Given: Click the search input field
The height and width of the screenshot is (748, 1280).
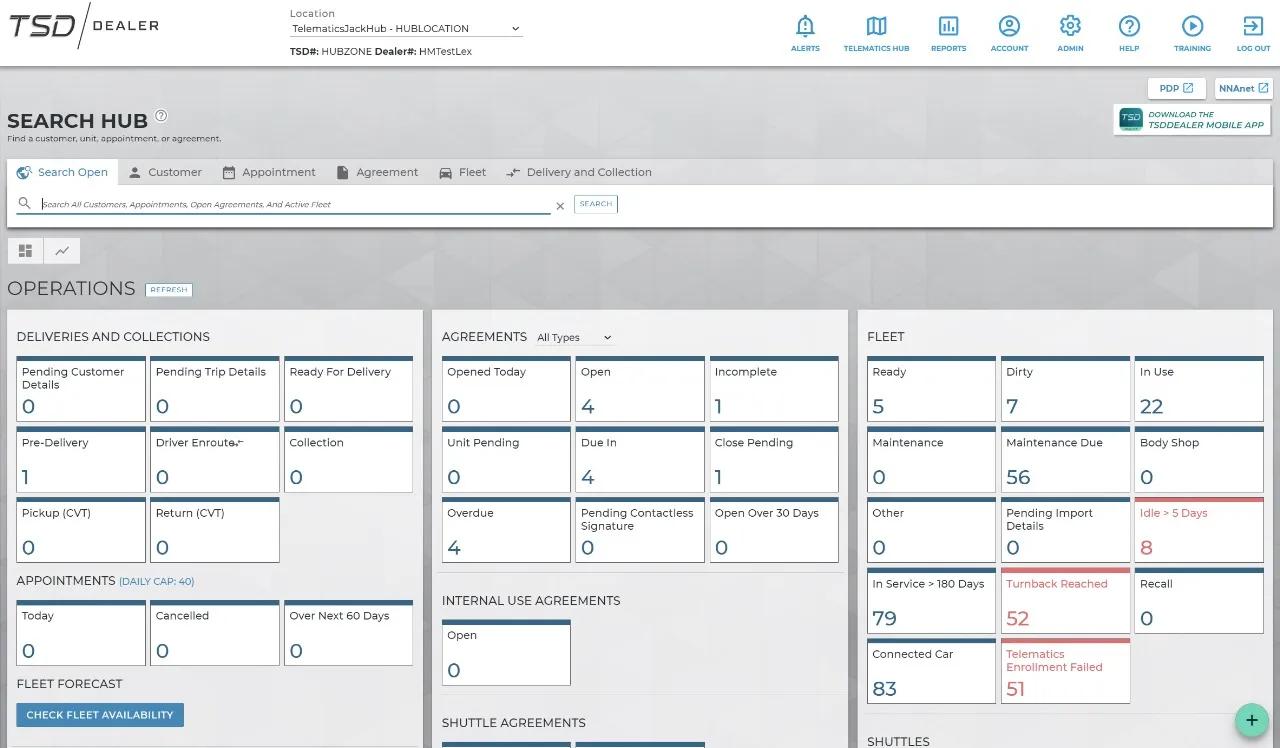Looking at the screenshot, I should [290, 203].
